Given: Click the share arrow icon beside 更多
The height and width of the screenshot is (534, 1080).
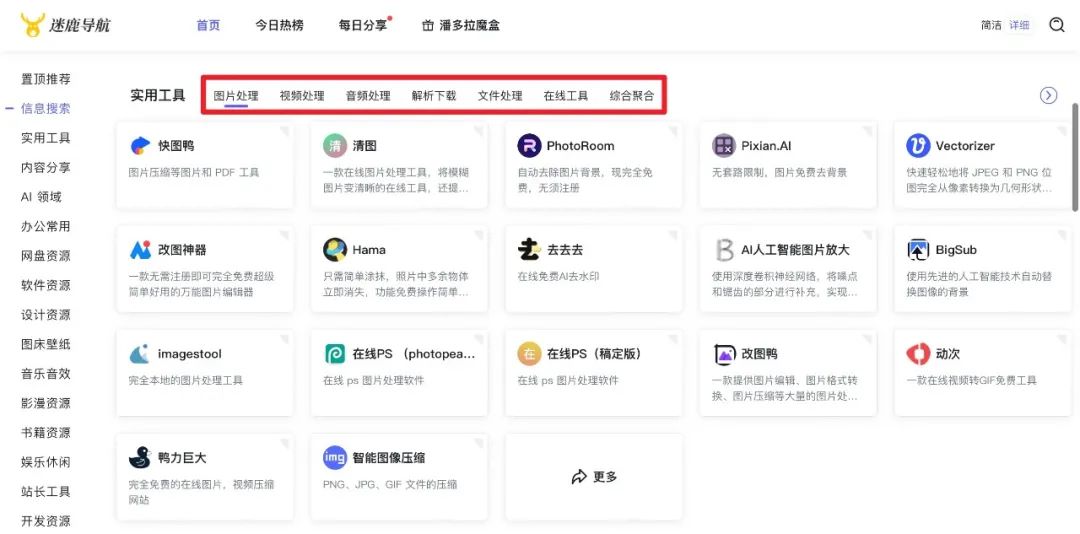Looking at the screenshot, I should (579, 477).
